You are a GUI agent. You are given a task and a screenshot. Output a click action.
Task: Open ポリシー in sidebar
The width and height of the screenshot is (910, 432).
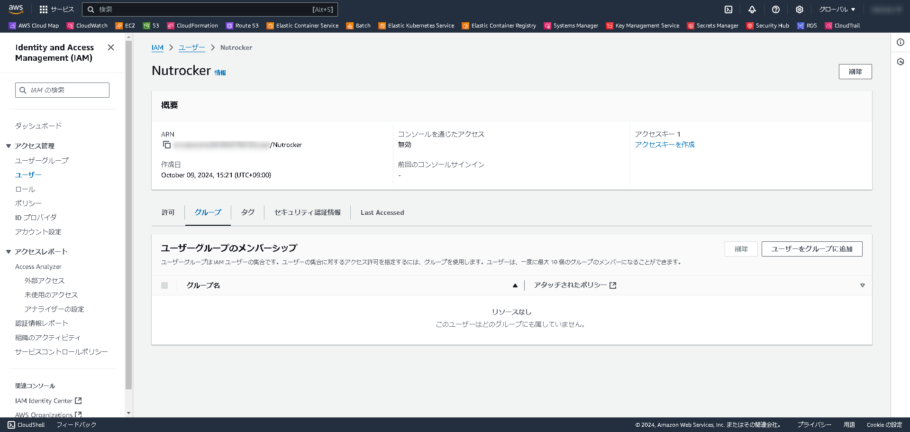coord(28,203)
